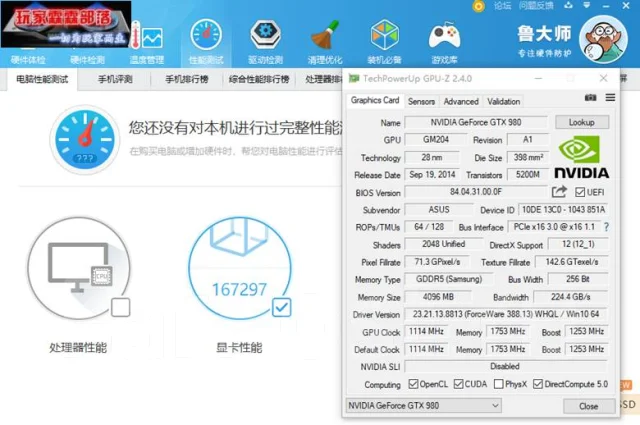Select 电脑性能测试 tab

click(x=42, y=79)
